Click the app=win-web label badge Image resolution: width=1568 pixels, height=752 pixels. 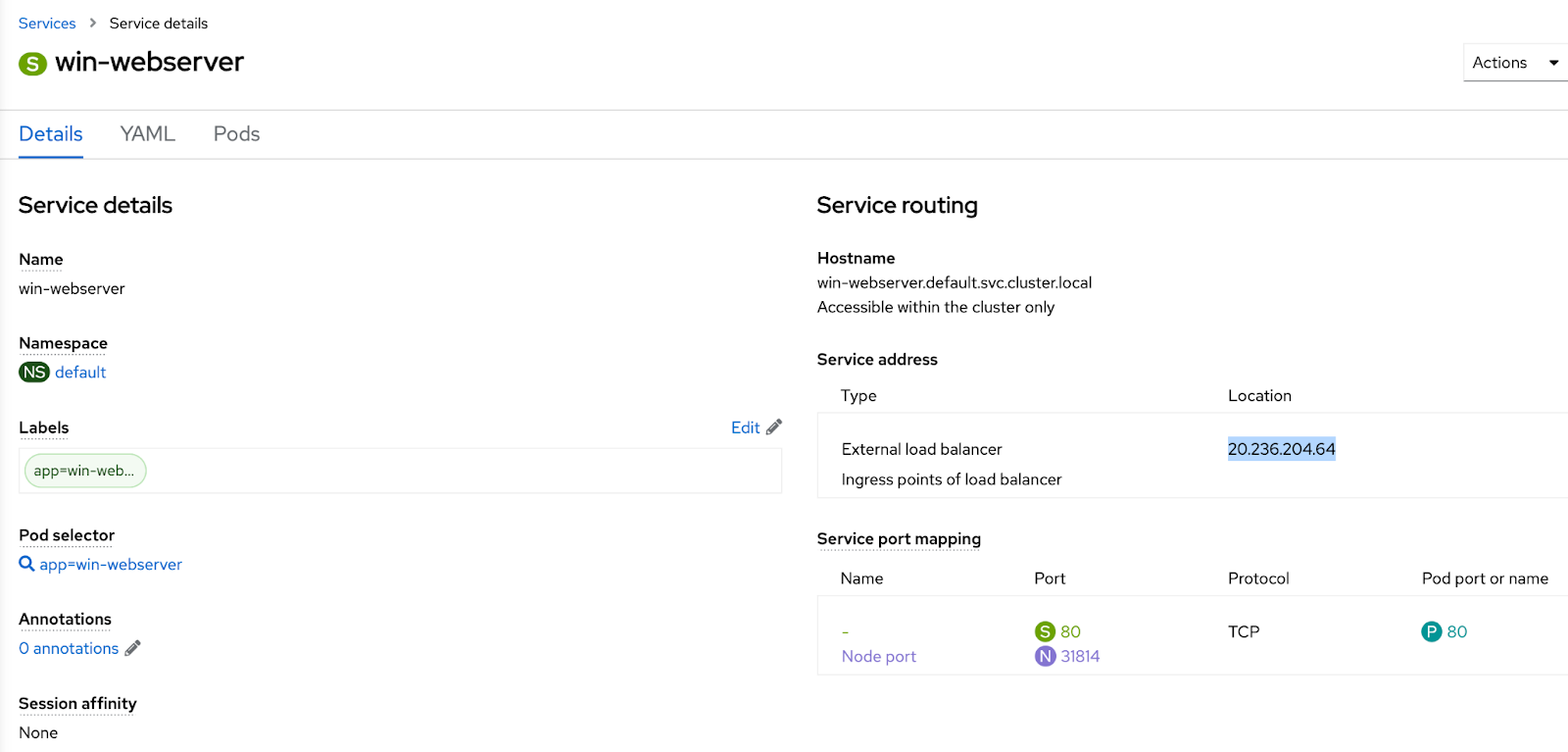click(x=84, y=470)
